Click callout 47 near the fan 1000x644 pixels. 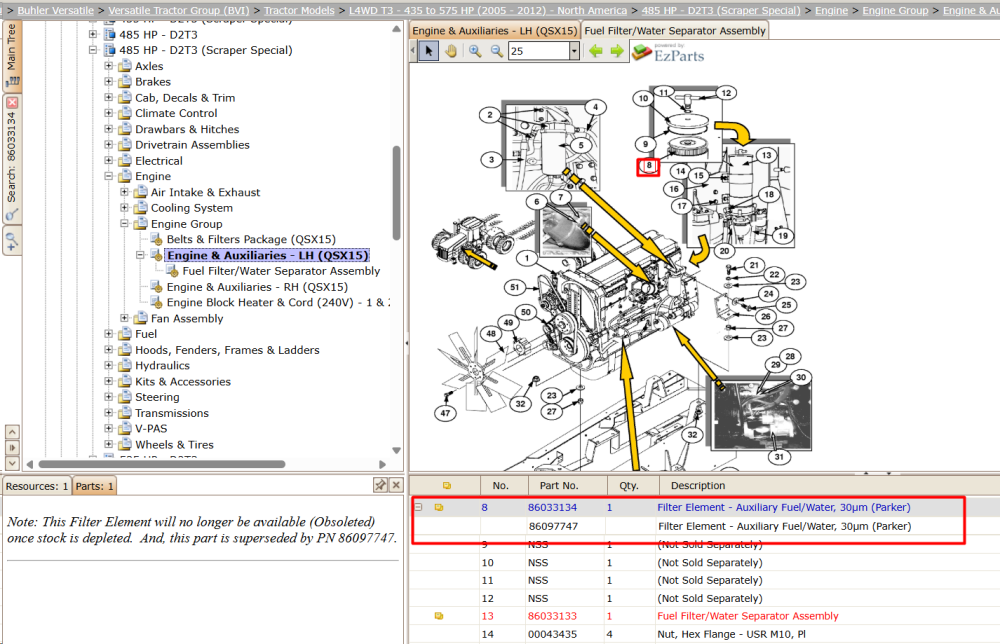click(445, 413)
